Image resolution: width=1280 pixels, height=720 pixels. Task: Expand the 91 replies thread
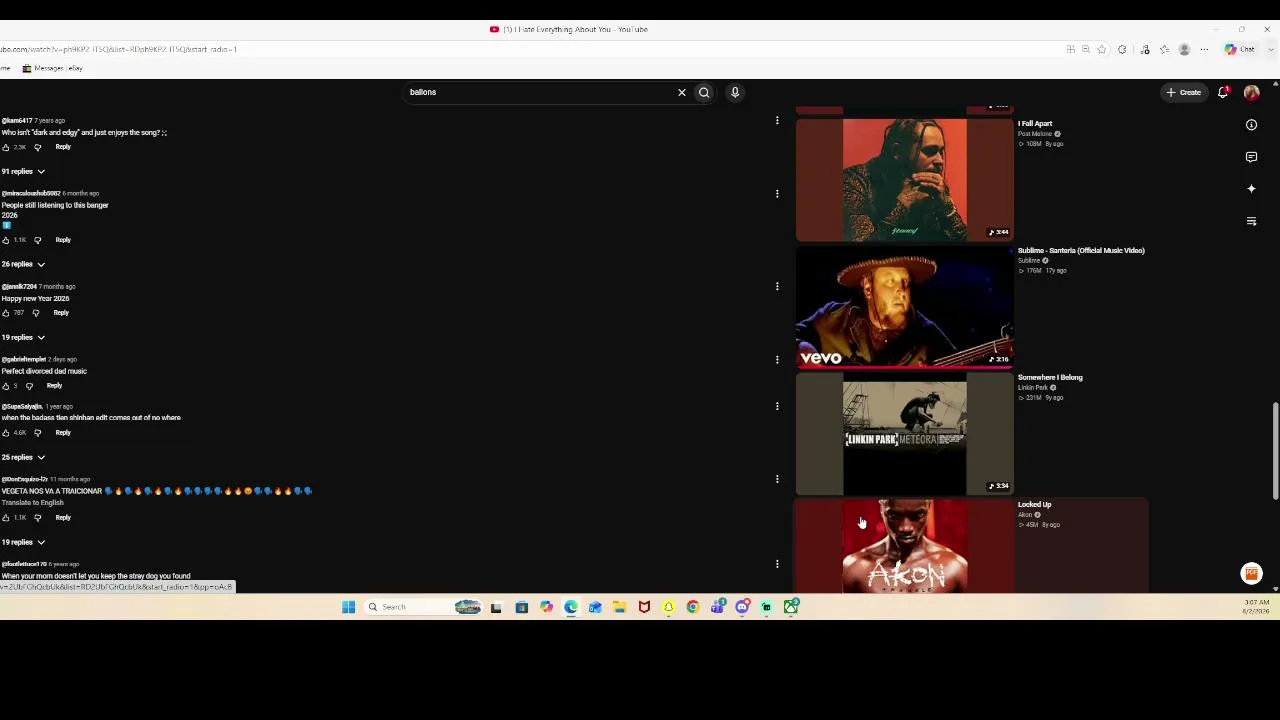tap(23, 172)
